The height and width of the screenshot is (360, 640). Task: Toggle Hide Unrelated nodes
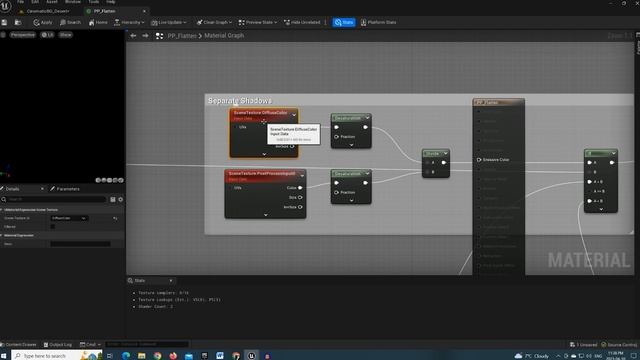pyautogui.click(x=302, y=22)
